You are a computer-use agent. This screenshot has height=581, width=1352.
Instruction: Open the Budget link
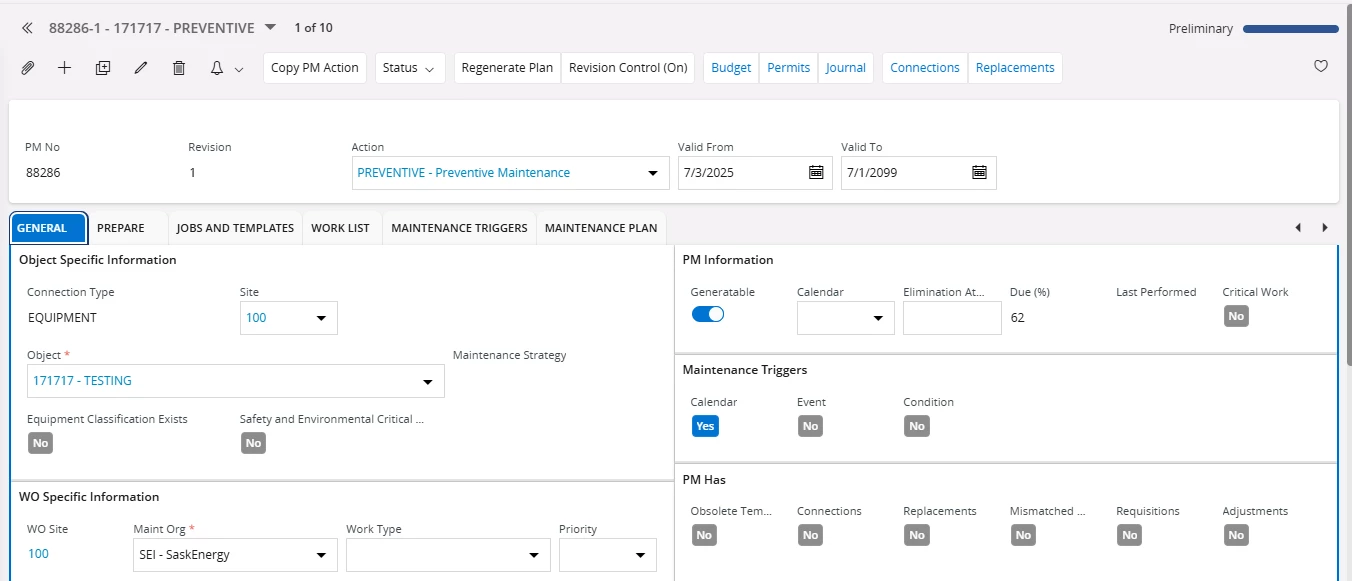point(731,68)
